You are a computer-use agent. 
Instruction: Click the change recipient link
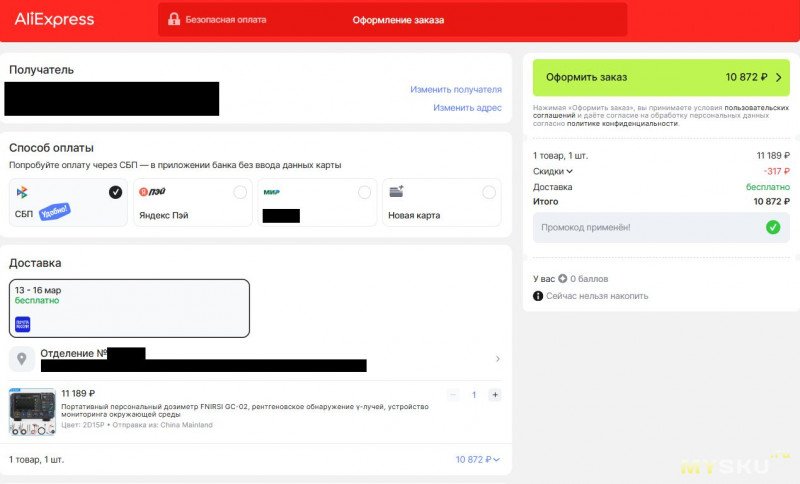(x=455, y=89)
